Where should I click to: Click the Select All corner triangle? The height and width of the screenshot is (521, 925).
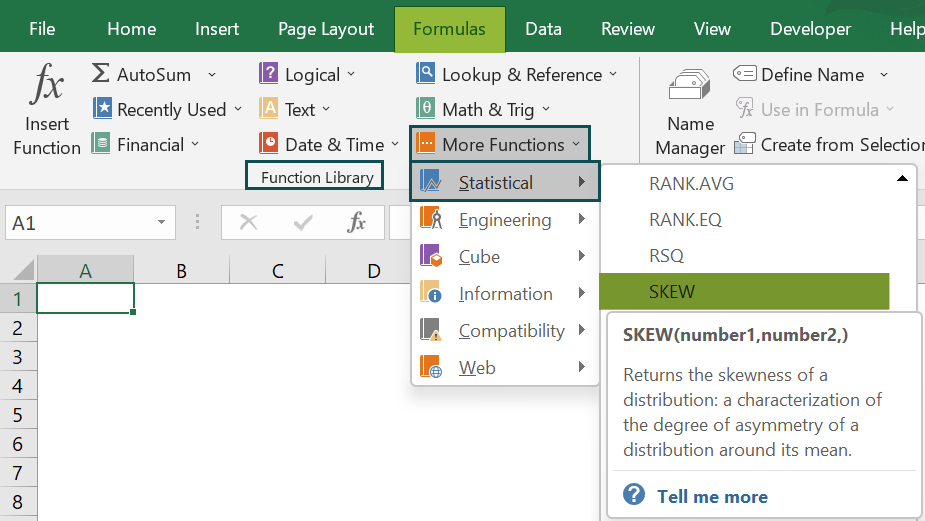[24, 270]
